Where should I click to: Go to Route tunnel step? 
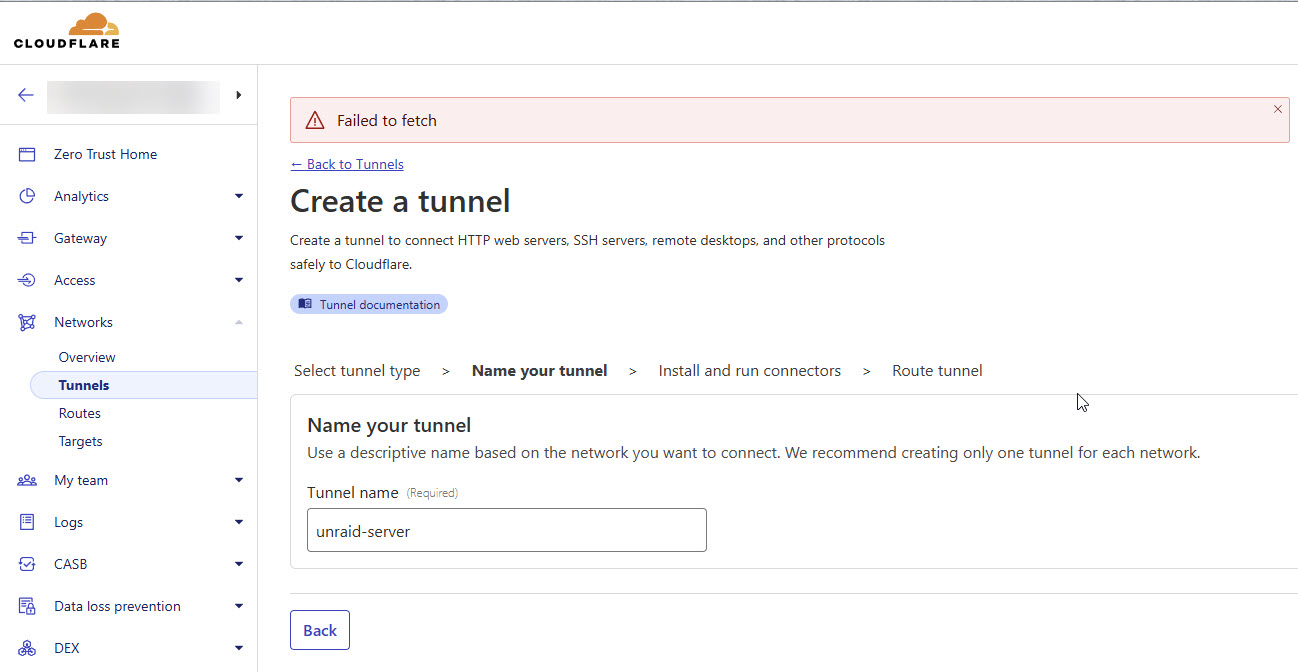coord(937,371)
